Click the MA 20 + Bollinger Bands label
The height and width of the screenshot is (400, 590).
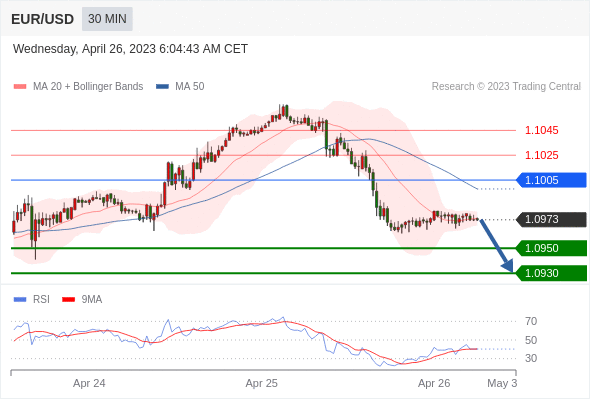click(x=88, y=87)
